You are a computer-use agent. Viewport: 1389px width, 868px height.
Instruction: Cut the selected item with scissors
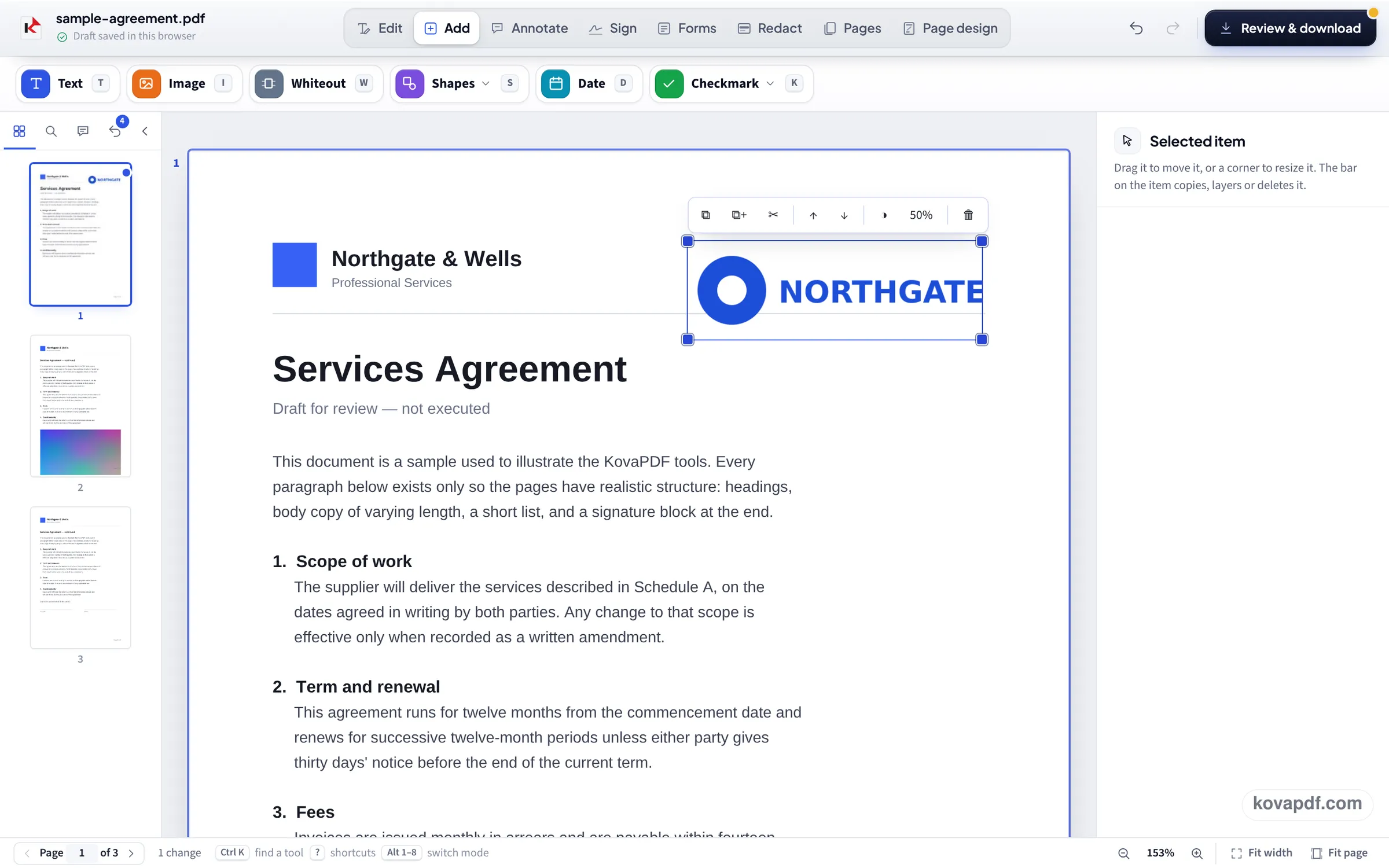[x=773, y=215]
